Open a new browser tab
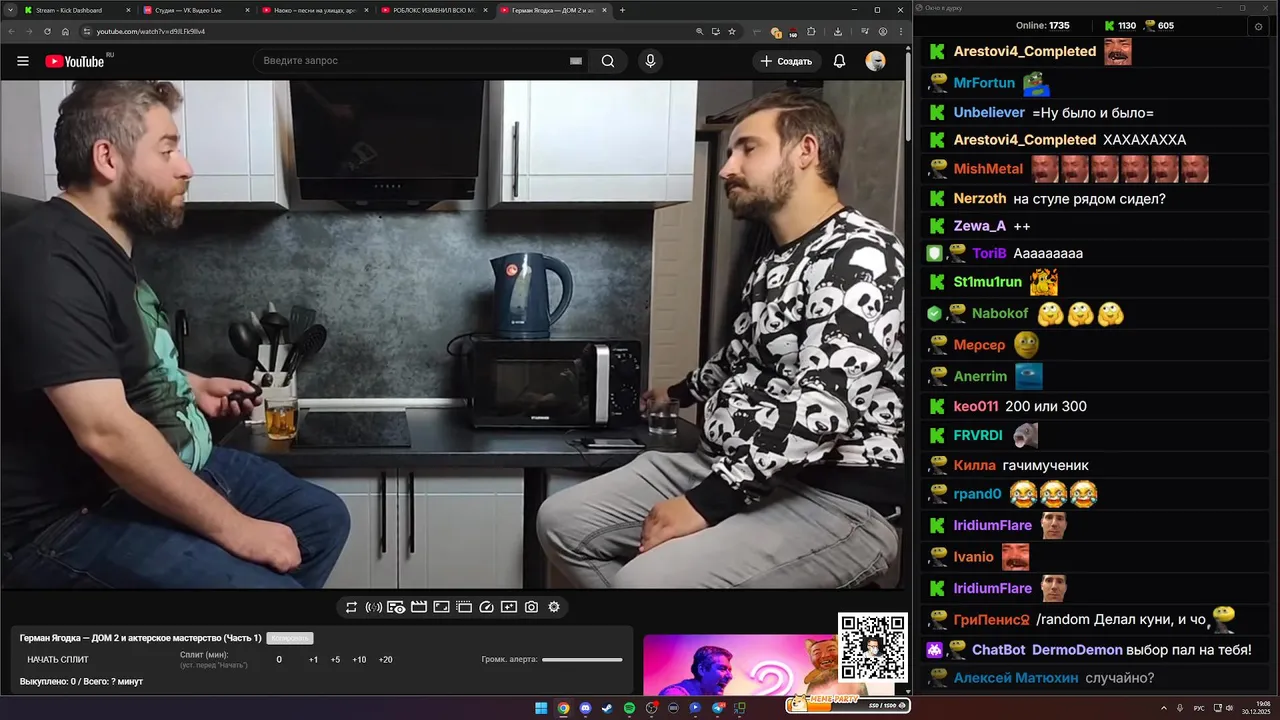This screenshot has width=1280, height=720. (622, 10)
